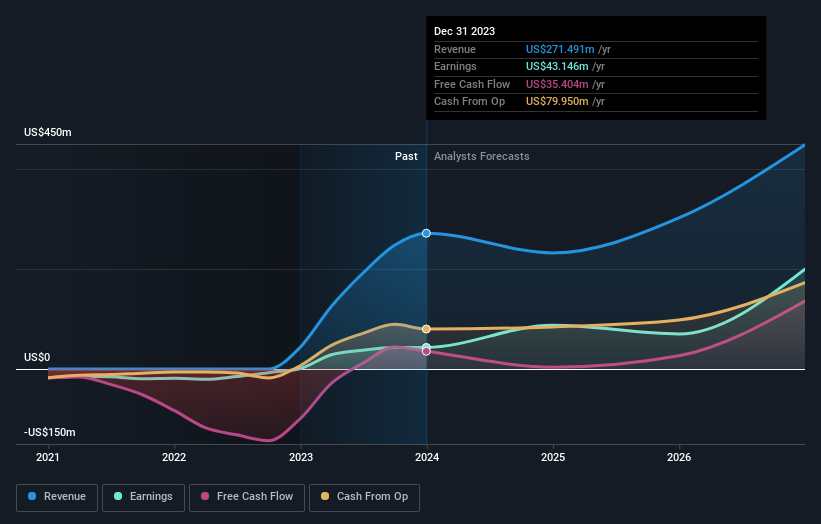Click the 2025 x-axis label
This screenshot has height=524, width=821.
(x=553, y=458)
